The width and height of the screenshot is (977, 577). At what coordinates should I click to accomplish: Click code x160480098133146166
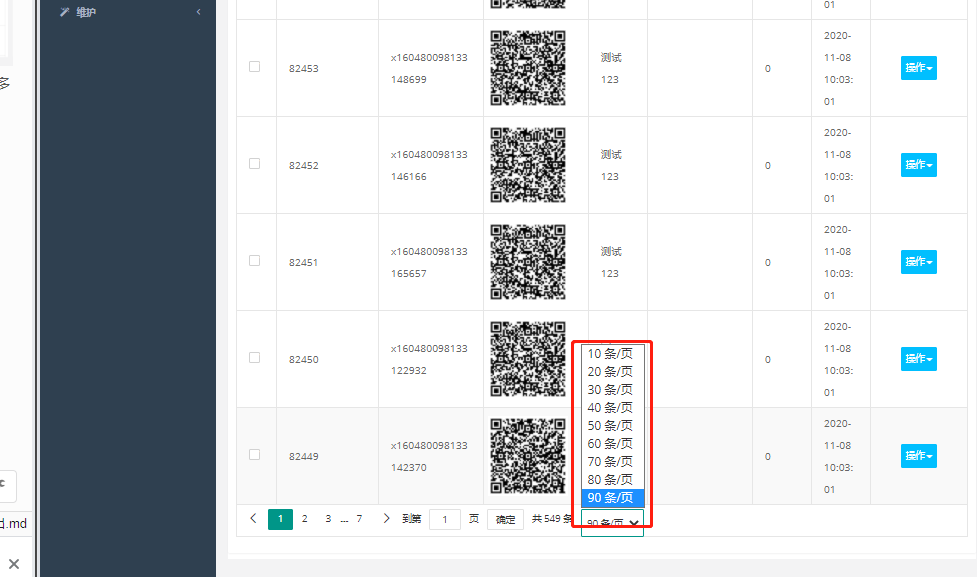click(x=429, y=166)
